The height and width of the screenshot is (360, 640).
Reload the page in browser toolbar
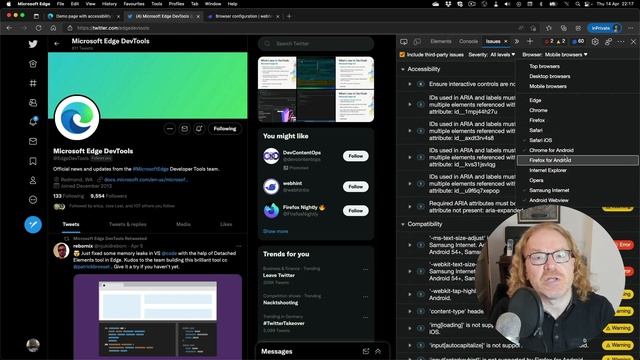pyautogui.click(x=38, y=28)
